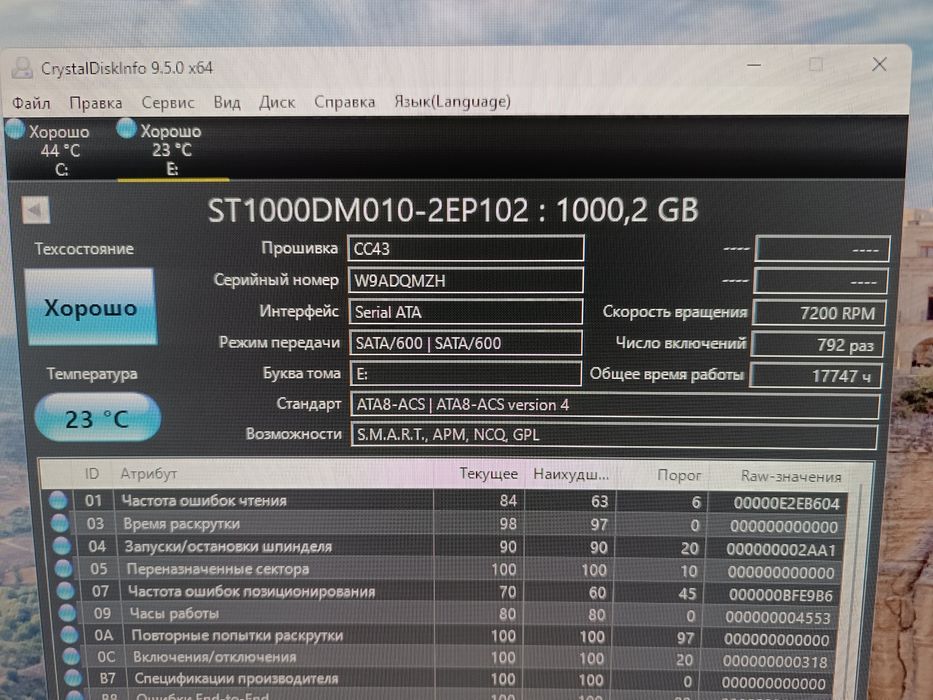Click status orb of attribute 07 row
The width and height of the screenshot is (933, 700).
click(x=65, y=590)
